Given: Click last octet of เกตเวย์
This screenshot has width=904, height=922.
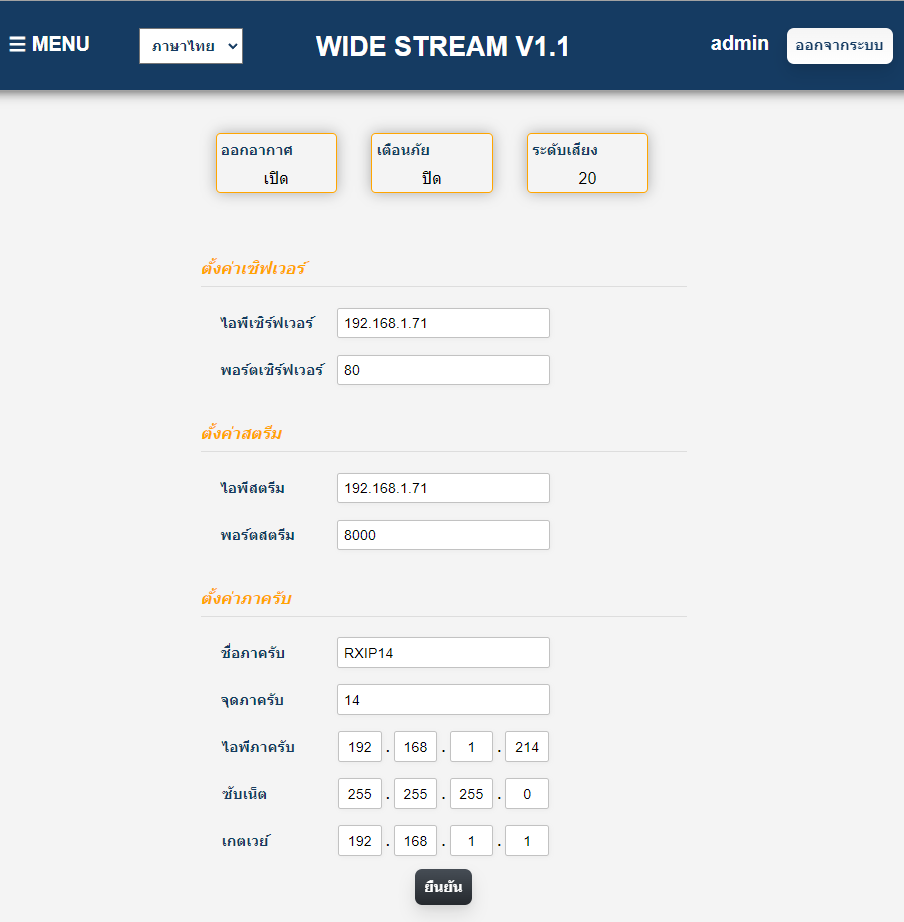Looking at the screenshot, I should tap(527, 841).
